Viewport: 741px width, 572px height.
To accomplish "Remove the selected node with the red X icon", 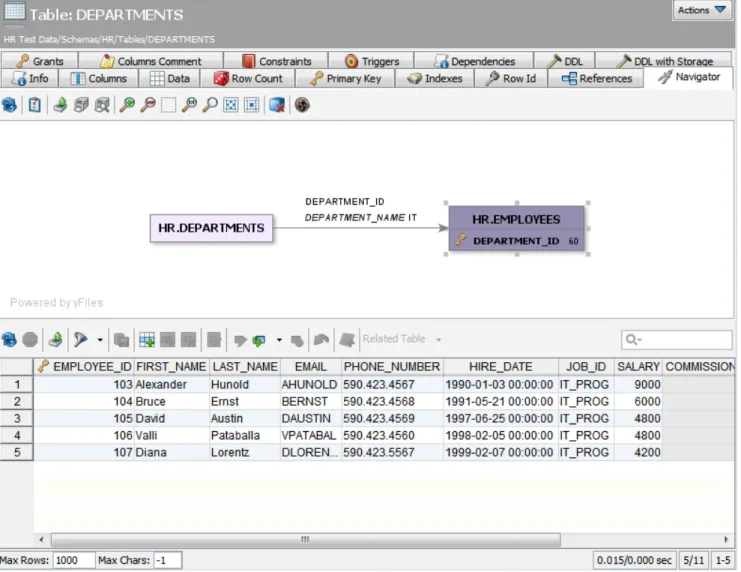I will pos(276,104).
